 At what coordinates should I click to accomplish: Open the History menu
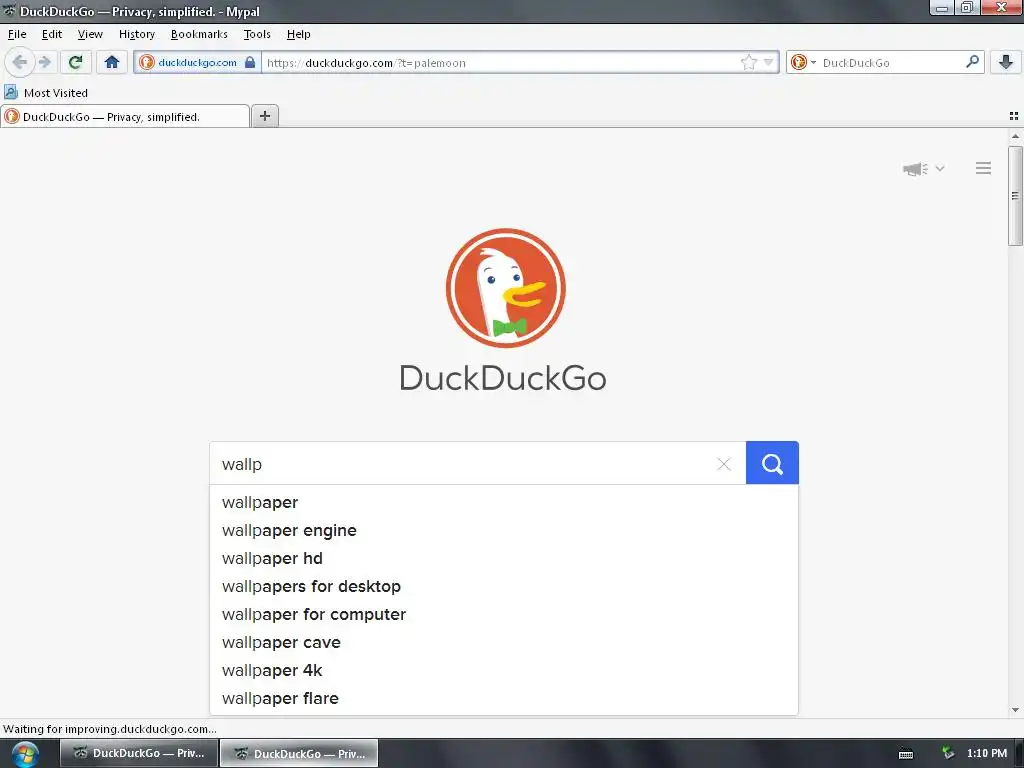tap(136, 34)
